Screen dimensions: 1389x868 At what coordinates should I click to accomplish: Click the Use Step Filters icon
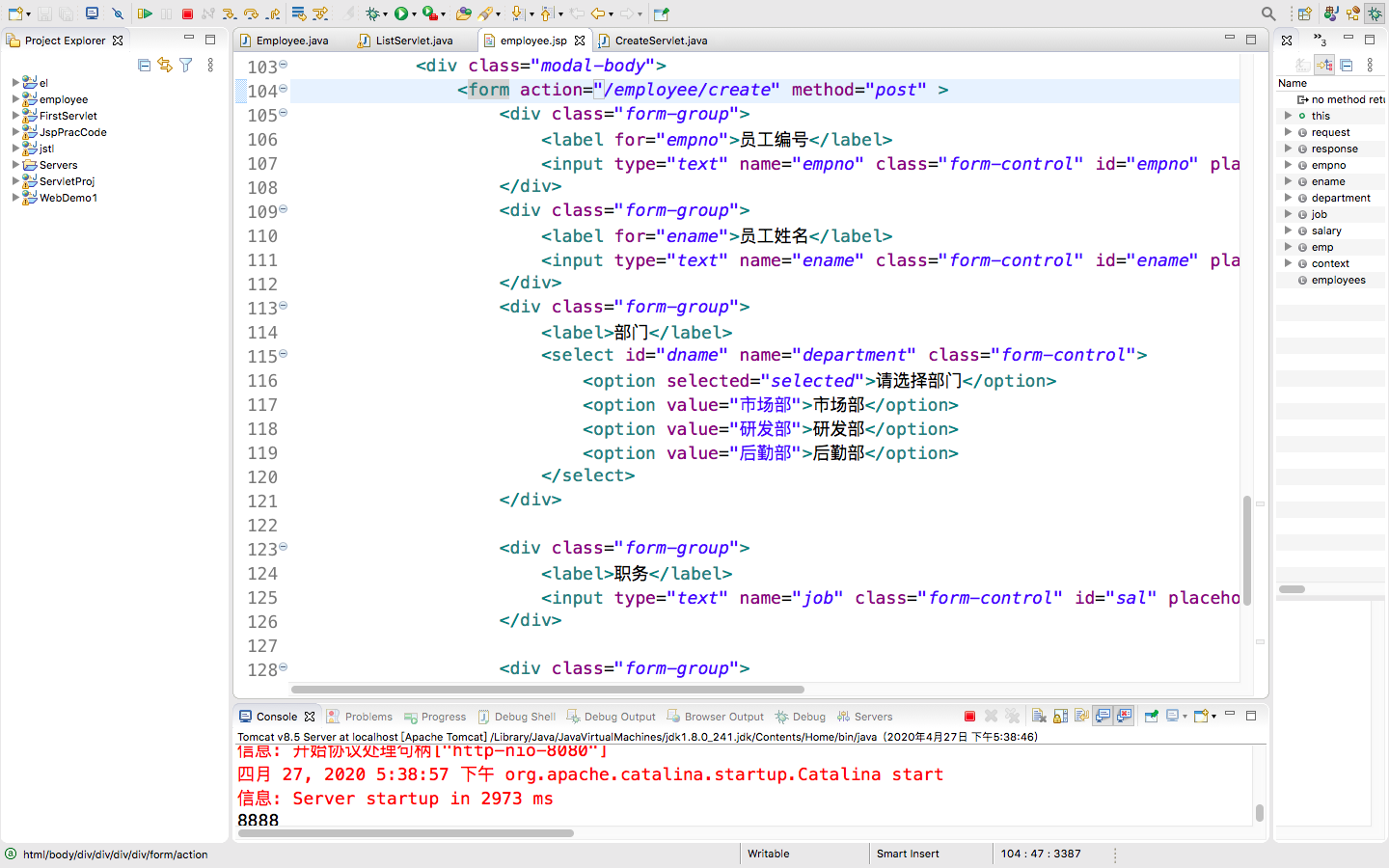tap(320, 14)
